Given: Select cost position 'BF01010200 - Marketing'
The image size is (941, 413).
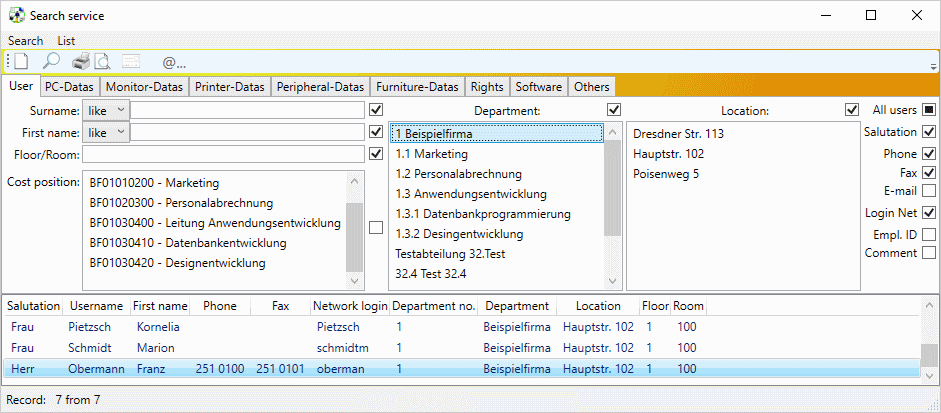Looking at the screenshot, I should pyautogui.click(x=215, y=183).
